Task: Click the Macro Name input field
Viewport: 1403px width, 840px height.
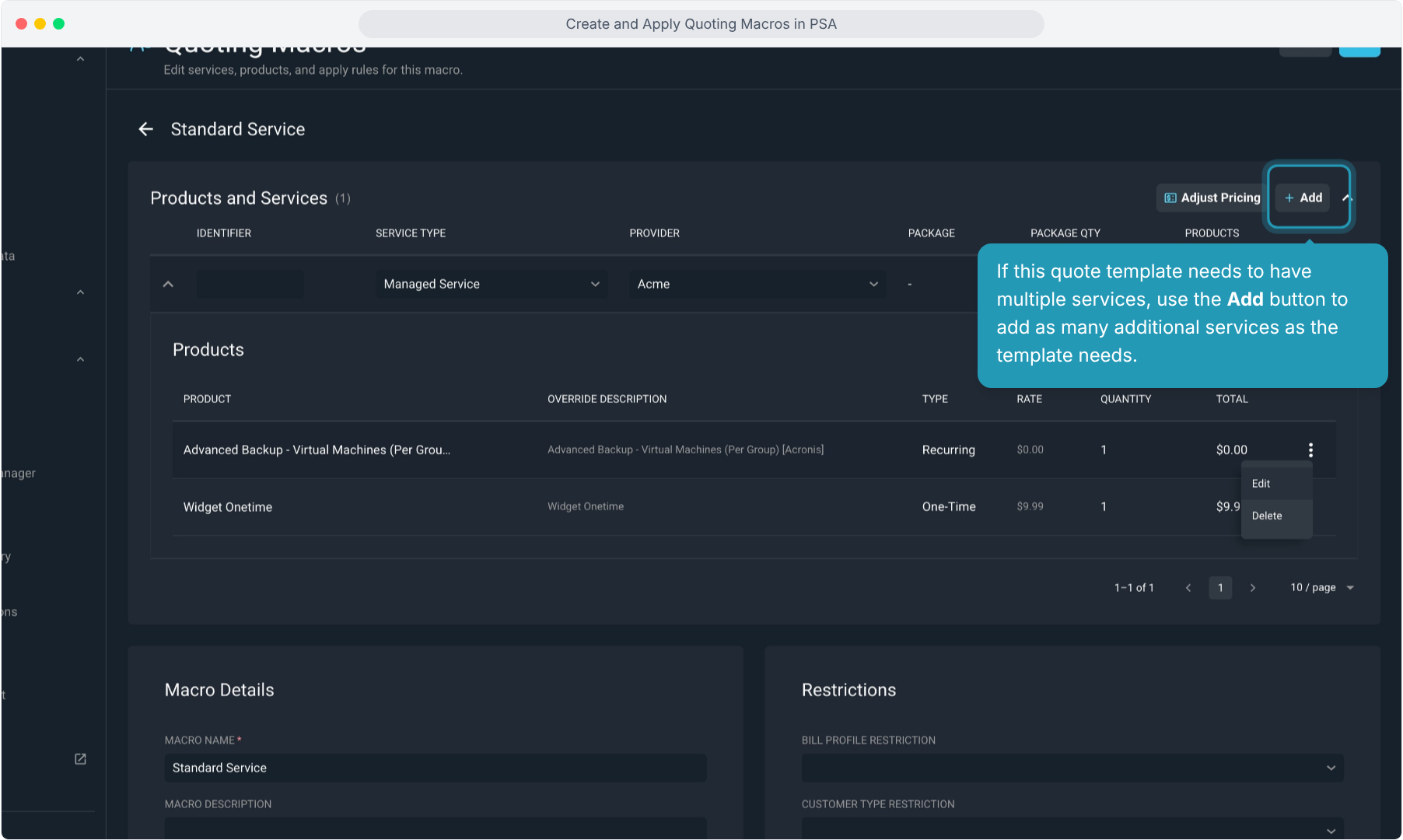Action: (436, 768)
